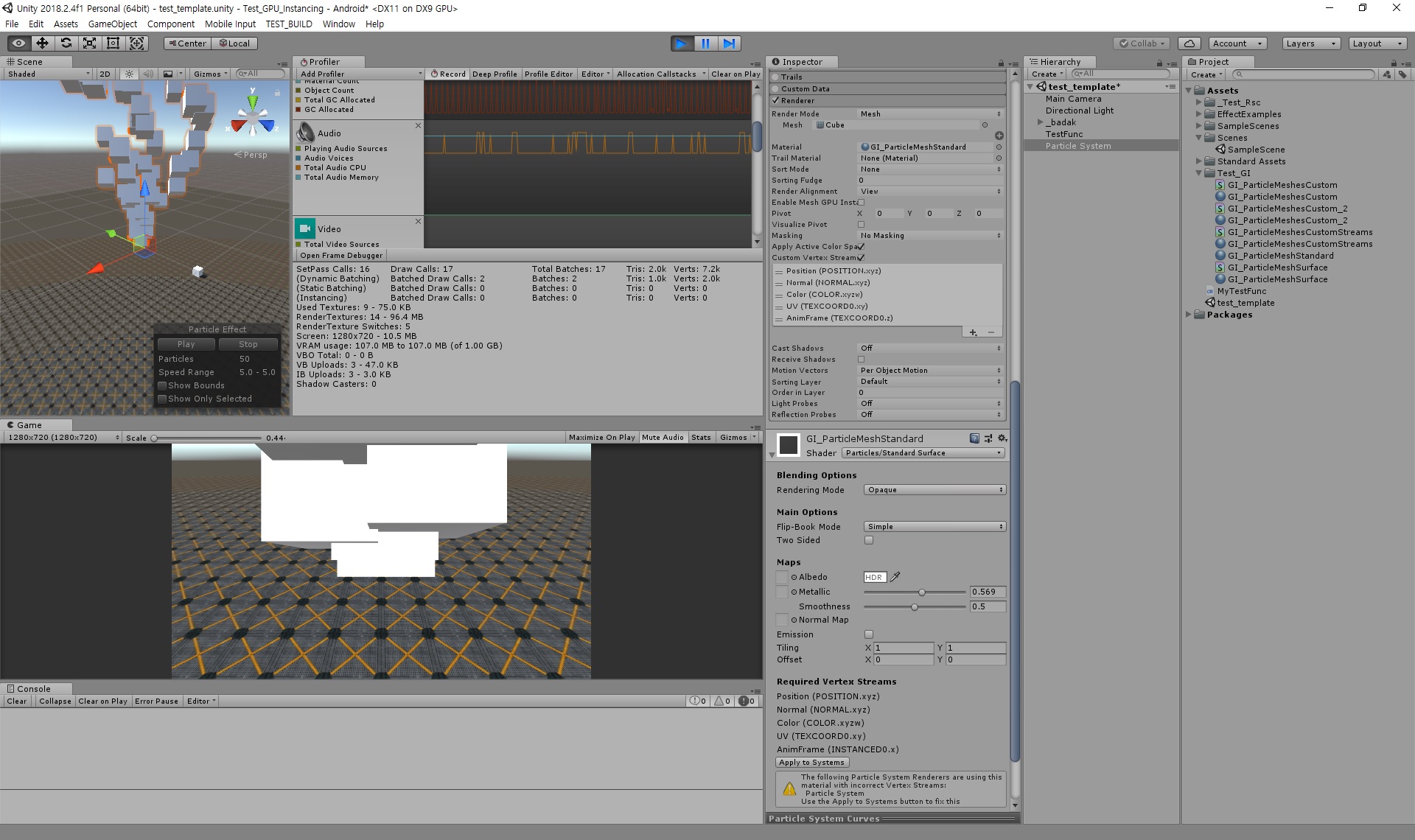Adjust the Metallic slider
This screenshot has height=840, width=1415.
click(x=914, y=592)
